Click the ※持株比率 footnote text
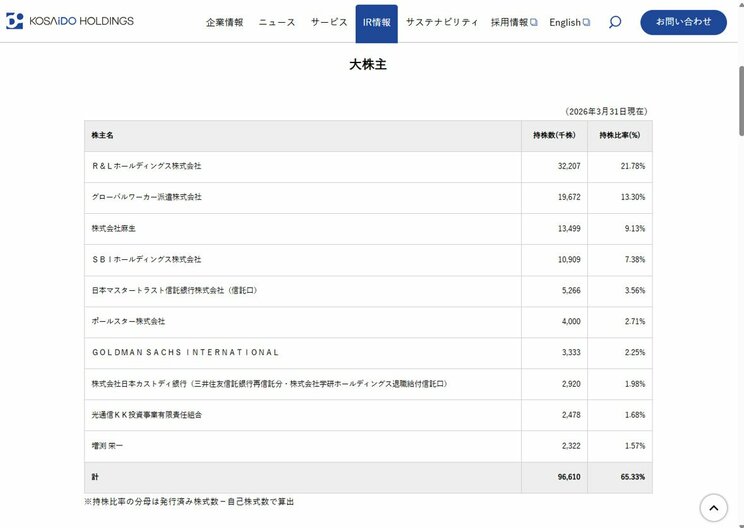Image resolution: width=744 pixels, height=528 pixels. (x=189, y=501)
